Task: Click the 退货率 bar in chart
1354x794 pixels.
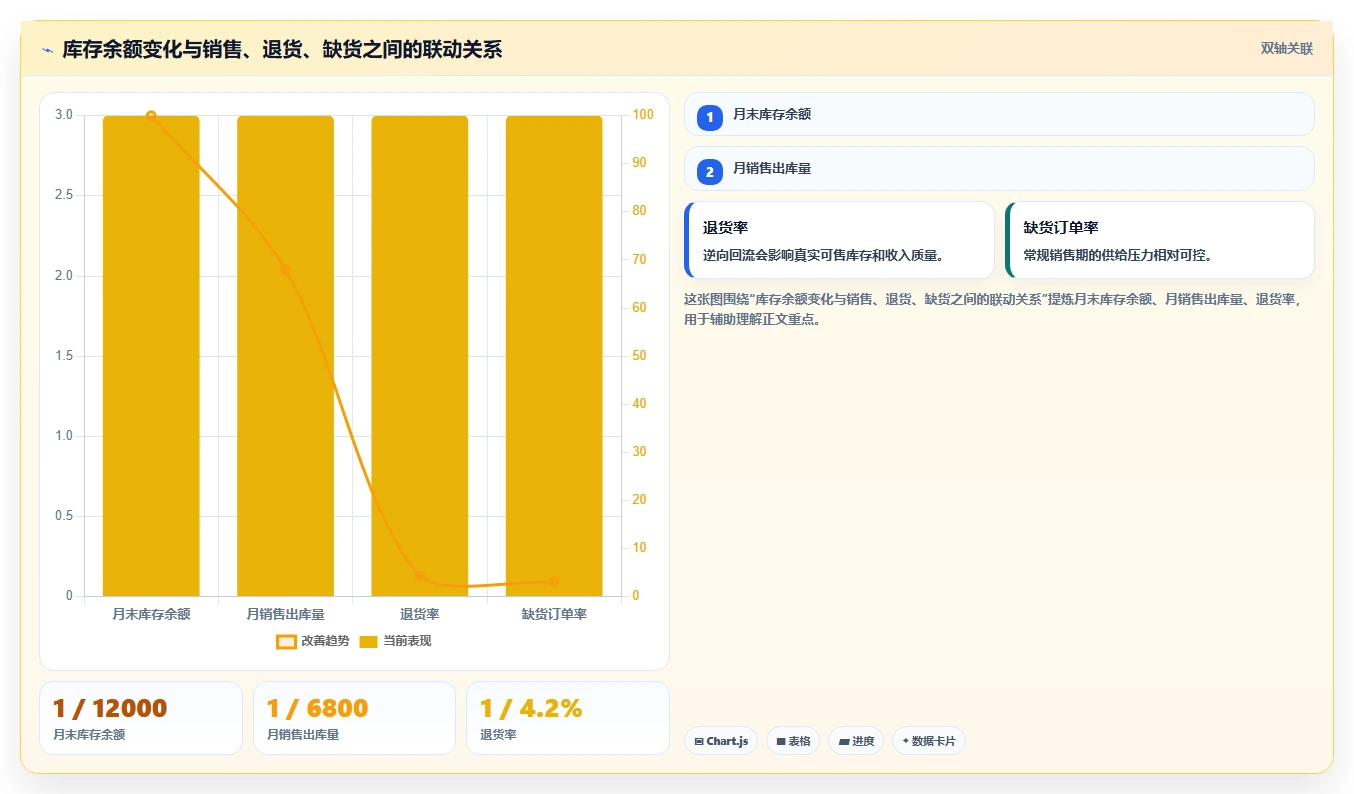Action: tap(420, 356)
